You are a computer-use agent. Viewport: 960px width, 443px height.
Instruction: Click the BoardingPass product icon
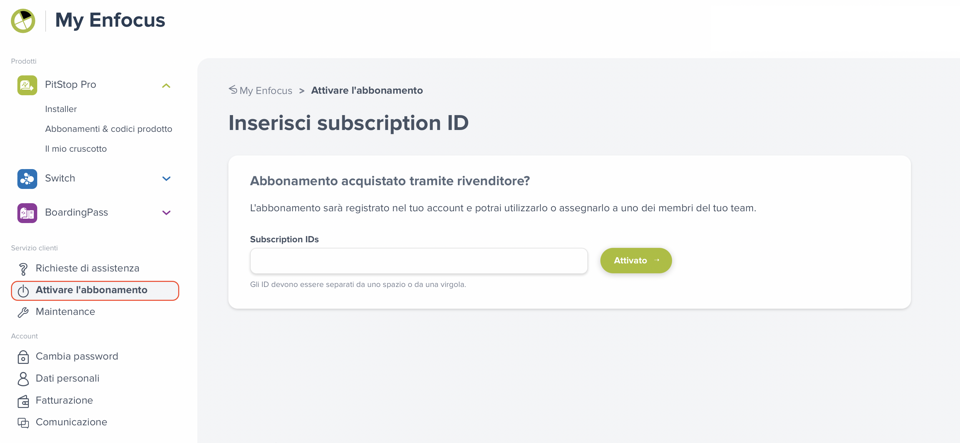coord(27,213)
